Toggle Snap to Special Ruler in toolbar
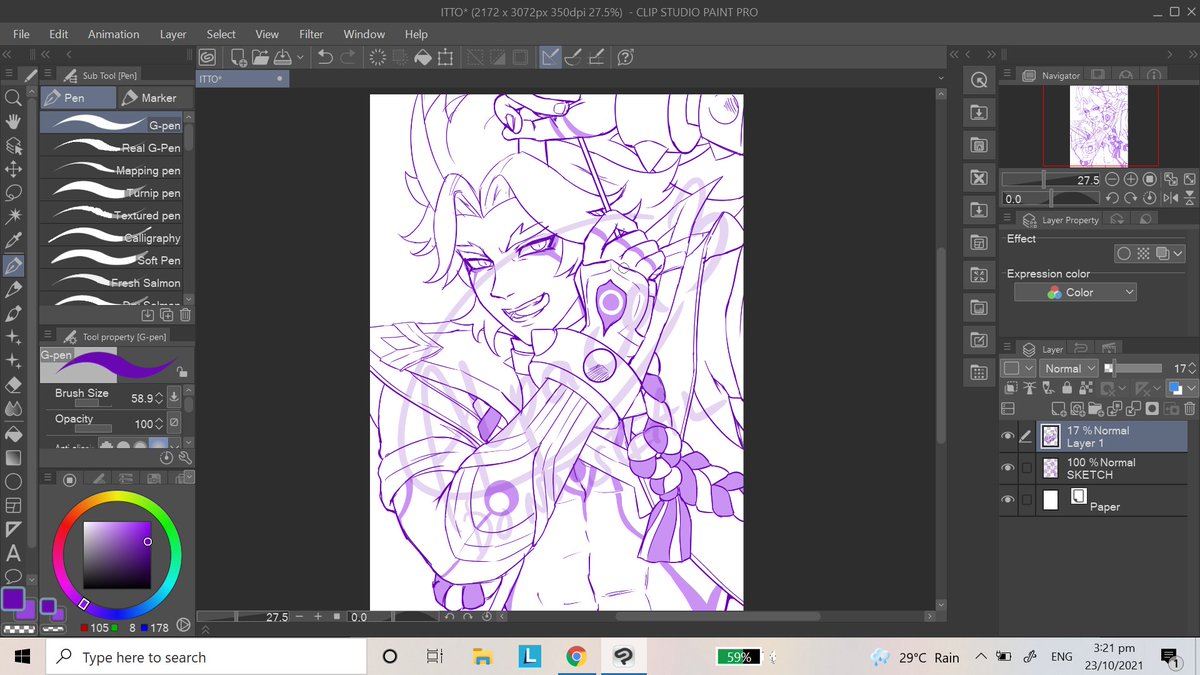This screenshot has height=675, width=1200. tap(574, 58)
